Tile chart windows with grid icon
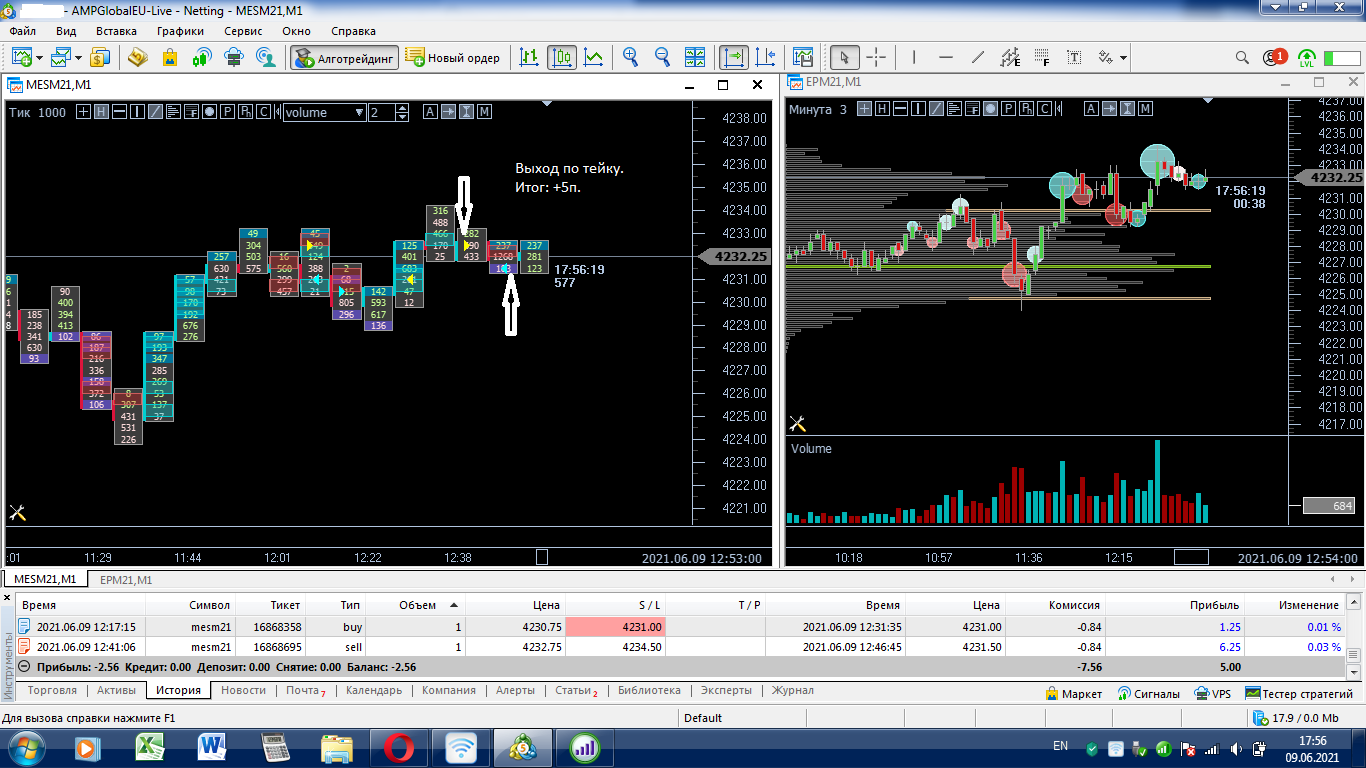 pyautogui.click(x=696, y=57)
